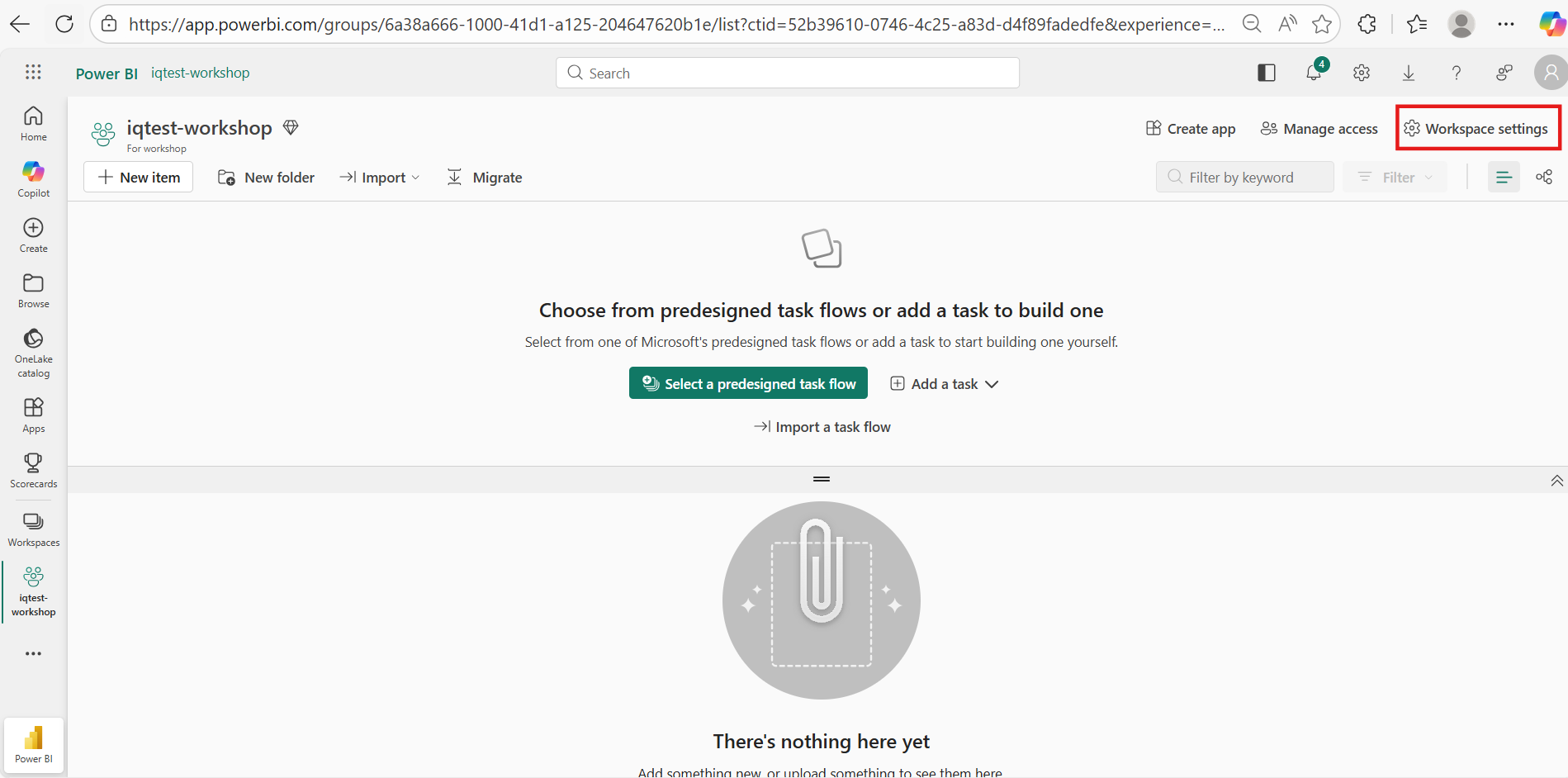Viewport: 1568px width, 778px height.
Task: Open the Apps section
Action: (33, 413)
